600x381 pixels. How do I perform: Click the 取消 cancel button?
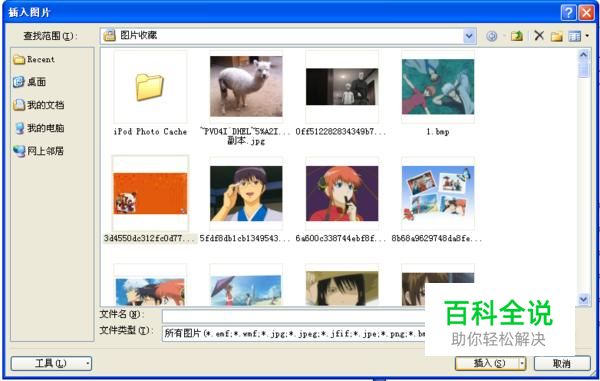[562, 363]
